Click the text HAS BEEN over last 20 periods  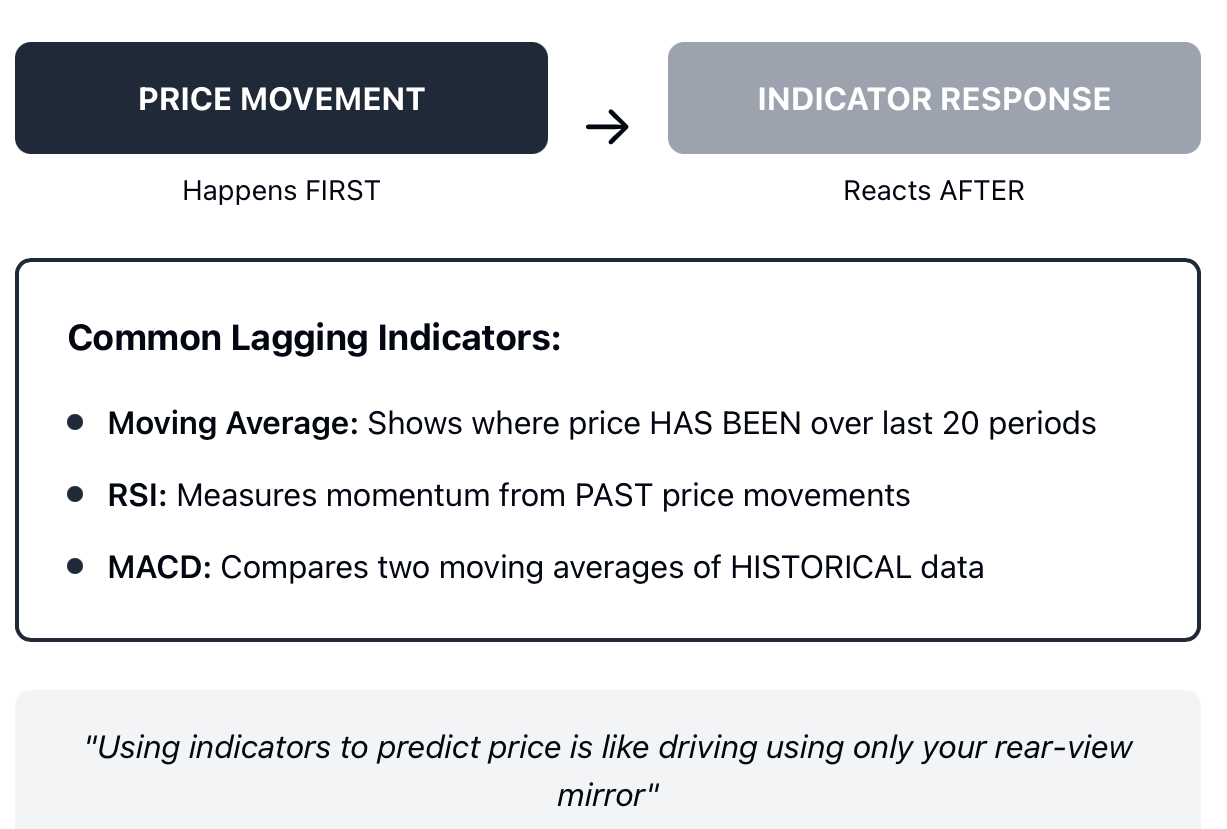[873, 423]
